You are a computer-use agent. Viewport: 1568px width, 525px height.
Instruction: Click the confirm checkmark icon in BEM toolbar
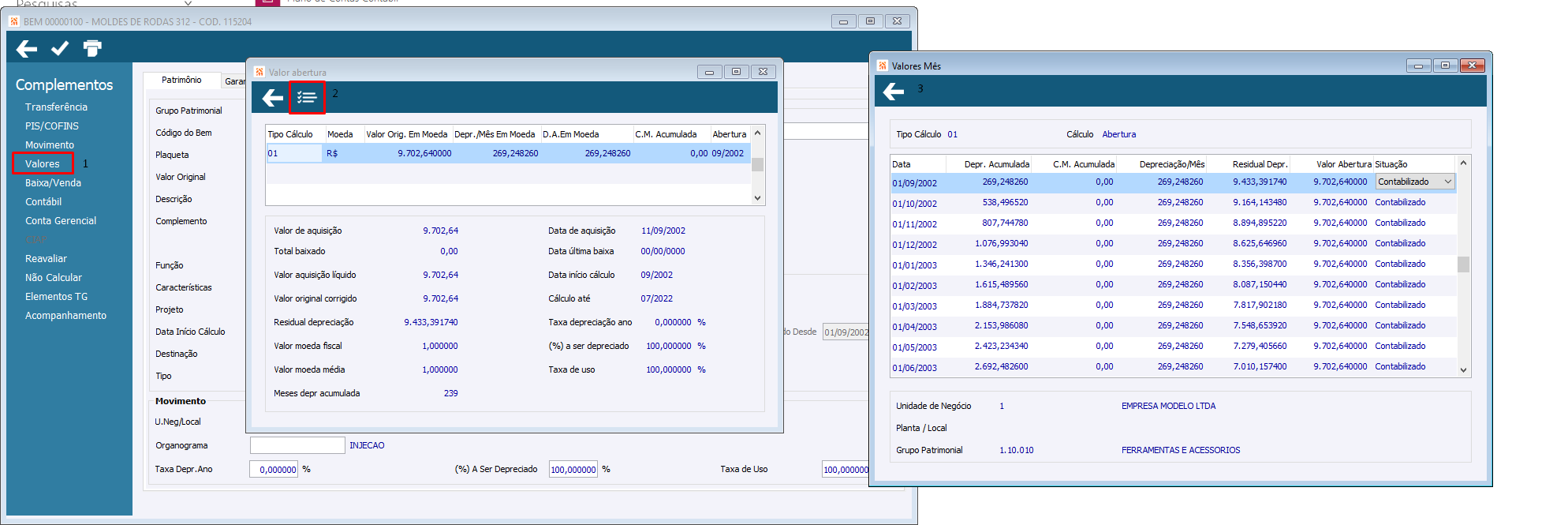(x=60, y=49)
